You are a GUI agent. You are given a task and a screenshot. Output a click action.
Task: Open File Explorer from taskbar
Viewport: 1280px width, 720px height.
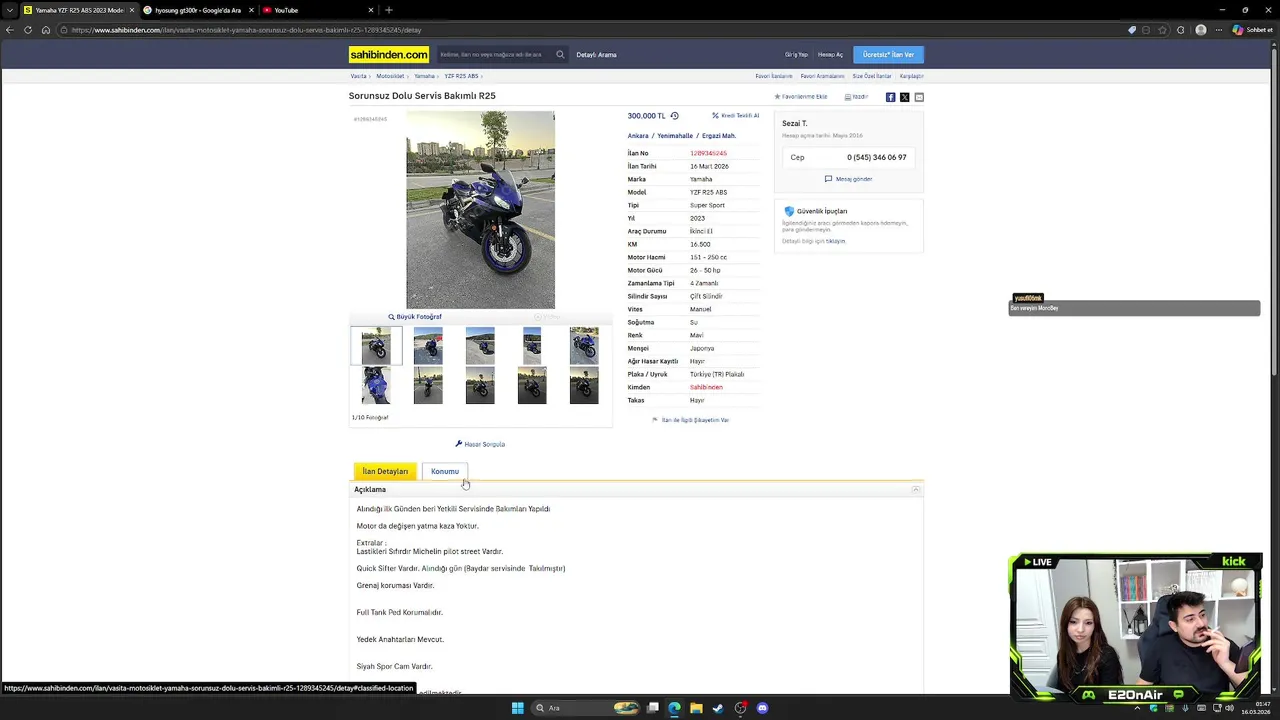coord(696,708)
